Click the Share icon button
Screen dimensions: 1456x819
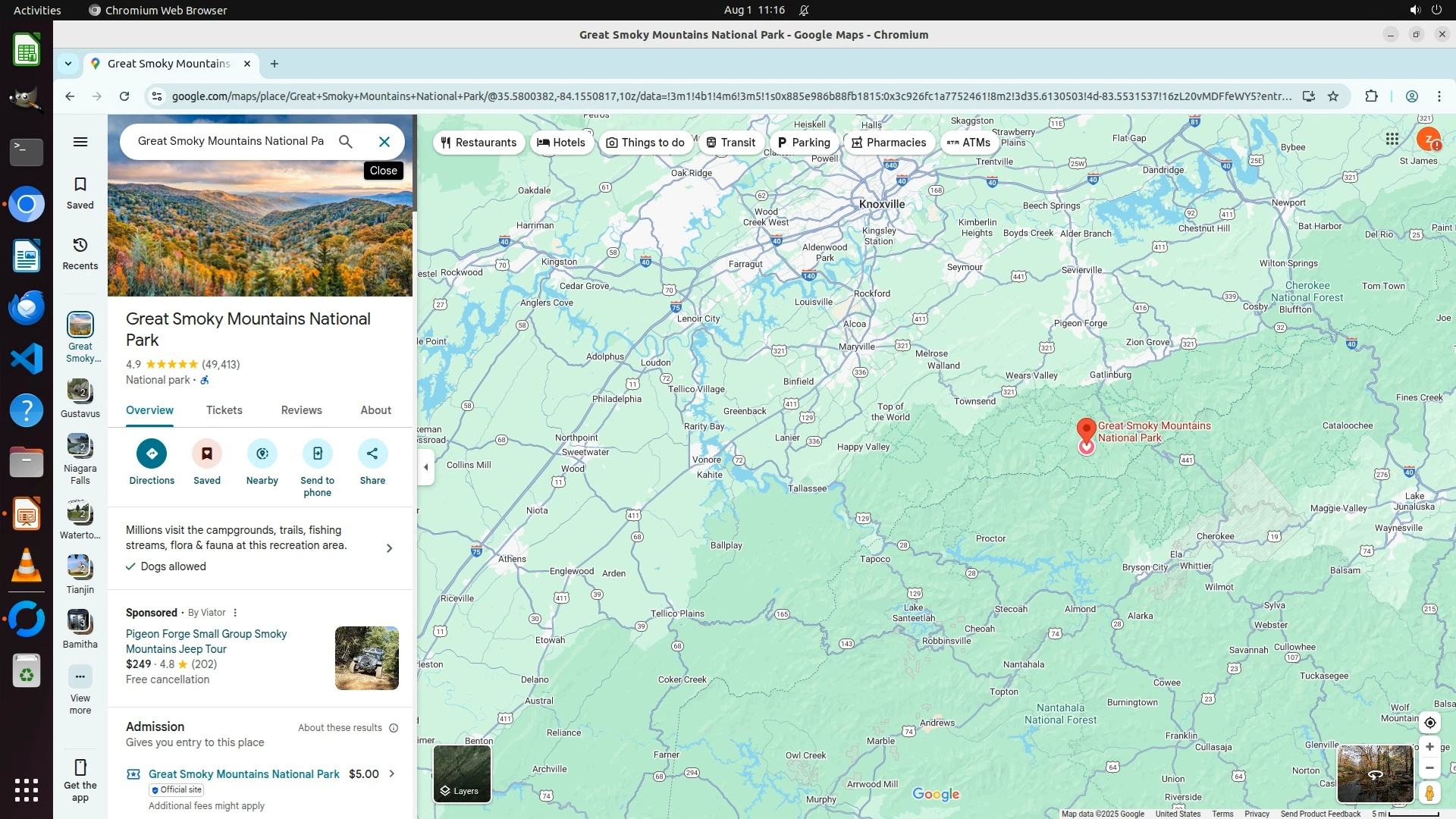pos(372,453)
